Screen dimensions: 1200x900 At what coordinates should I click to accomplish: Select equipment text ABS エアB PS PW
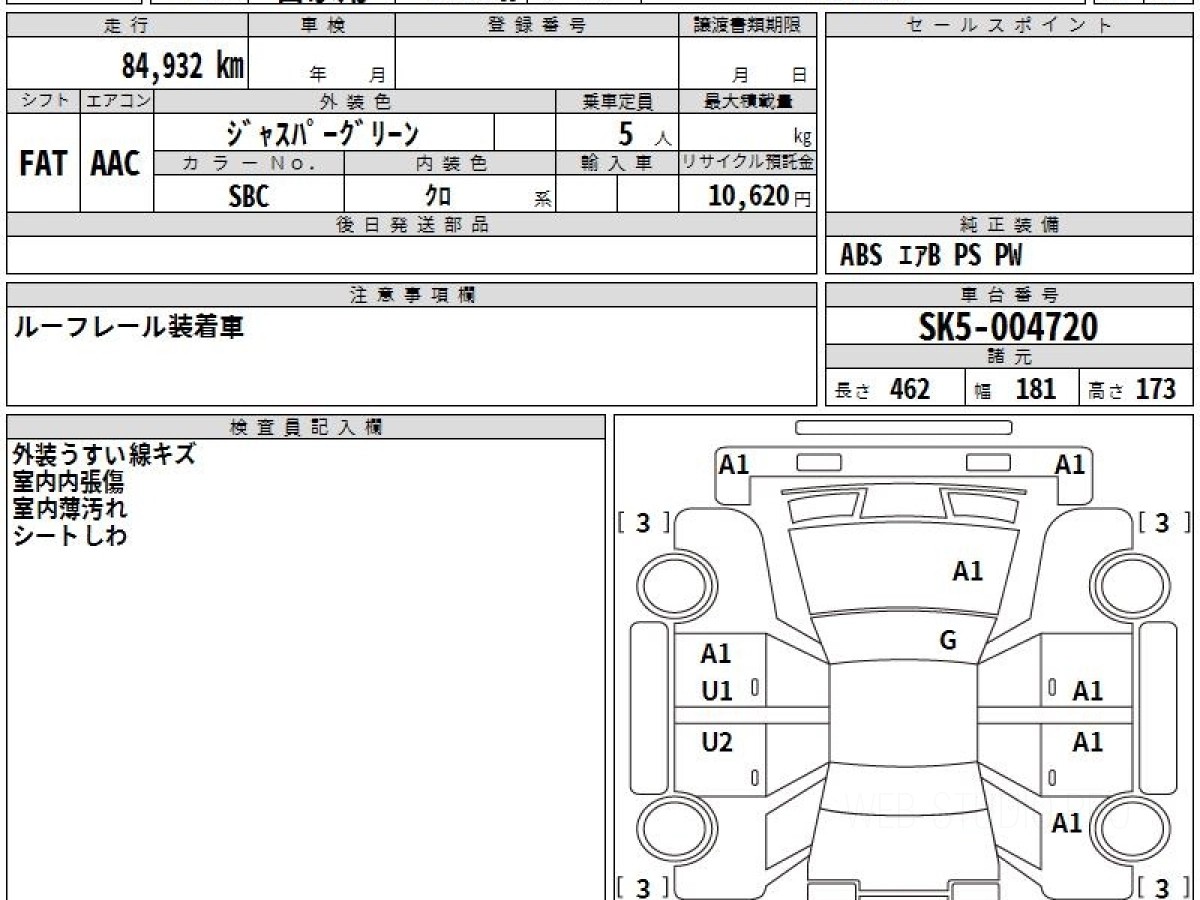[931, 257]
